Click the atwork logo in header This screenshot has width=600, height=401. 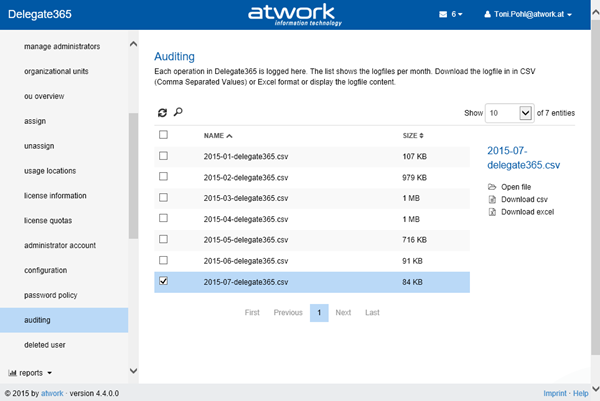point(295,15)
